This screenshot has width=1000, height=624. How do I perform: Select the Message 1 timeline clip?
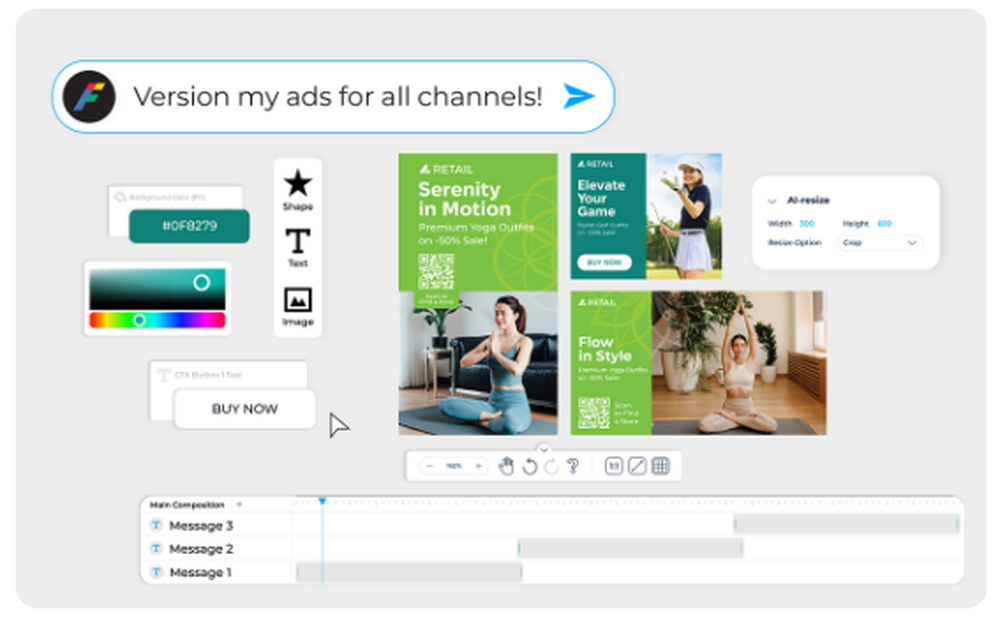tap(409, 572)
